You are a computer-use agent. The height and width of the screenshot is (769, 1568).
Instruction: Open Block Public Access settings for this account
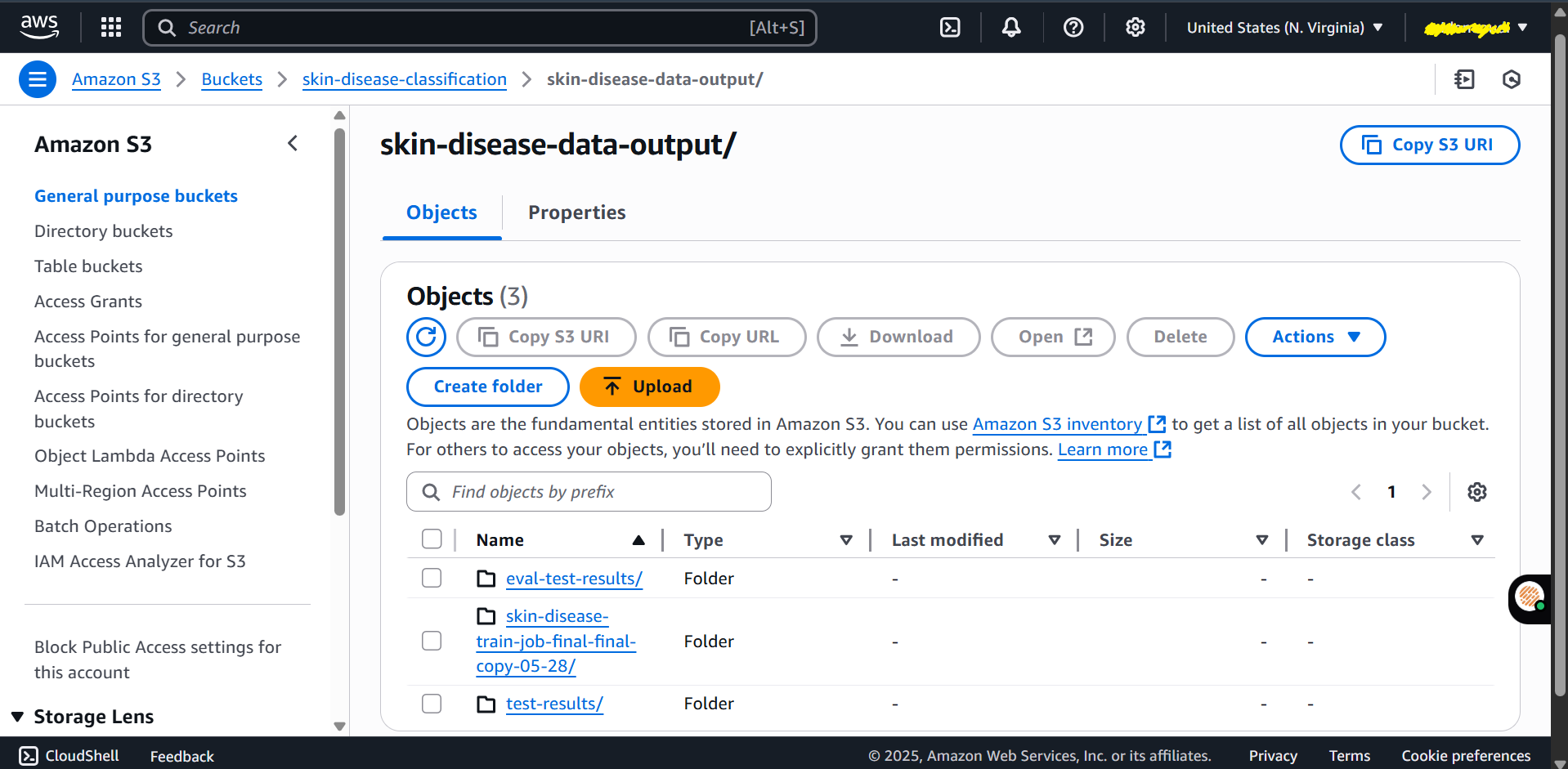tap(158, 659)
